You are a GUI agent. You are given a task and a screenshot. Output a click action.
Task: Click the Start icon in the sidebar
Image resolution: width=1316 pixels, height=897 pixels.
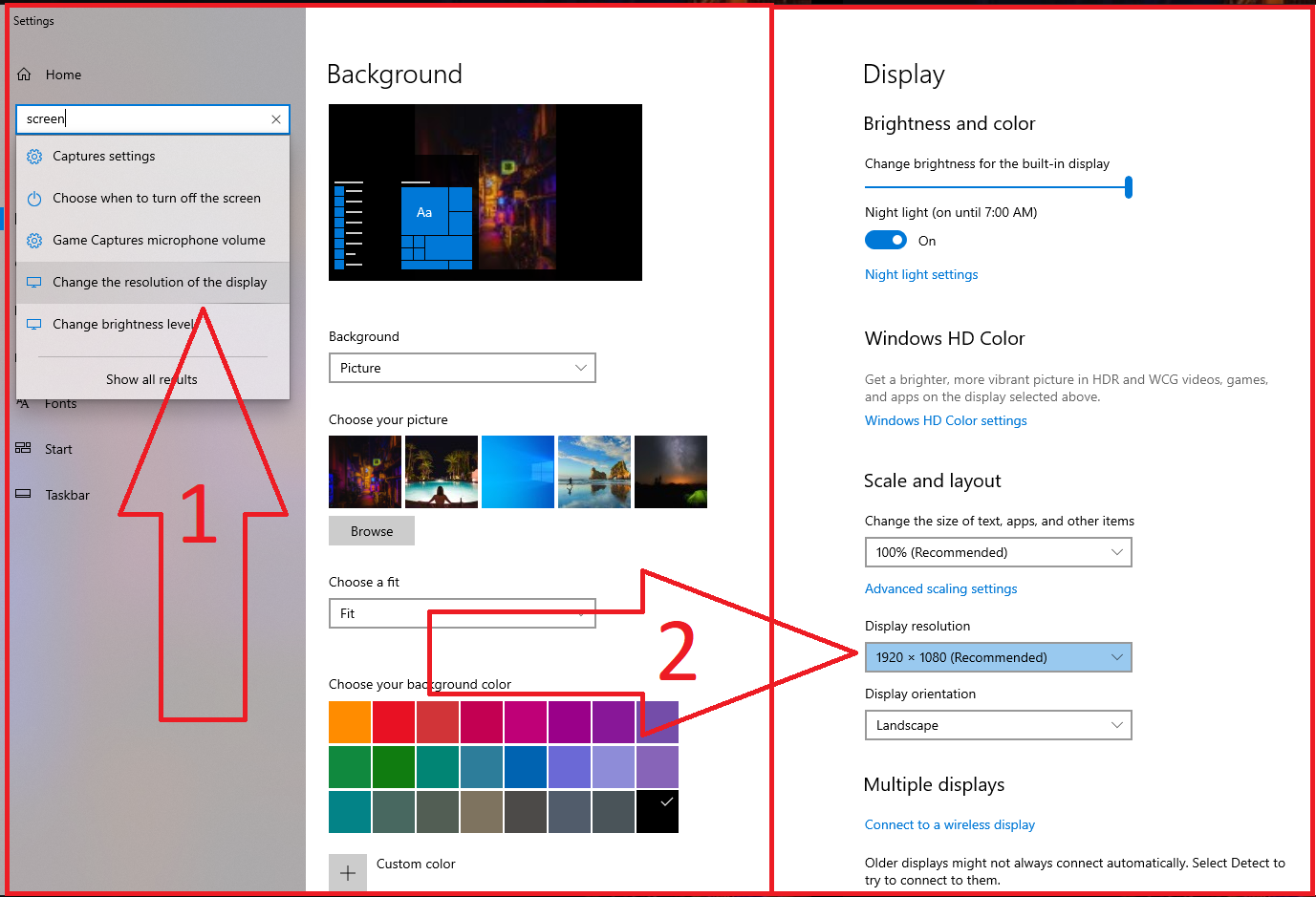click(x=24, y=448)
